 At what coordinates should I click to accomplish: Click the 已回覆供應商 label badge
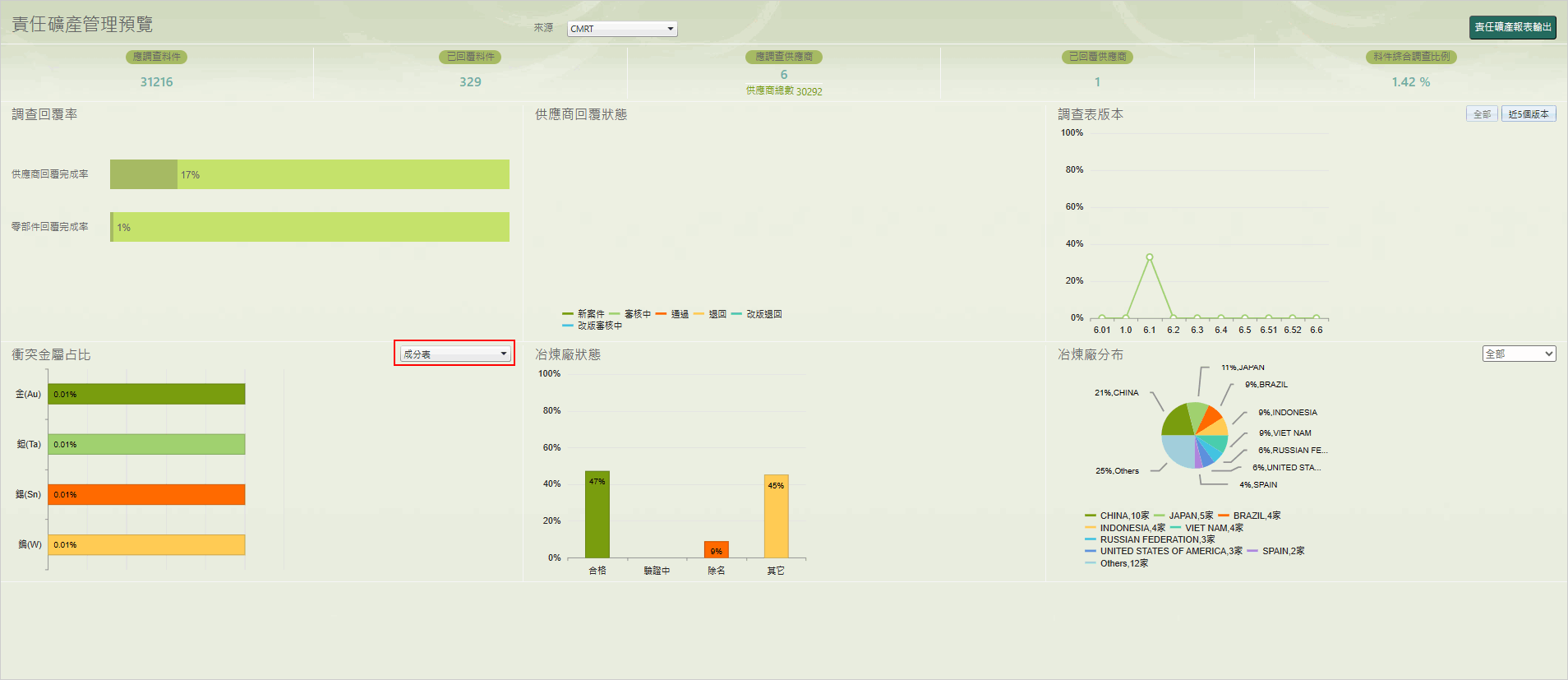coord(1097,57)
